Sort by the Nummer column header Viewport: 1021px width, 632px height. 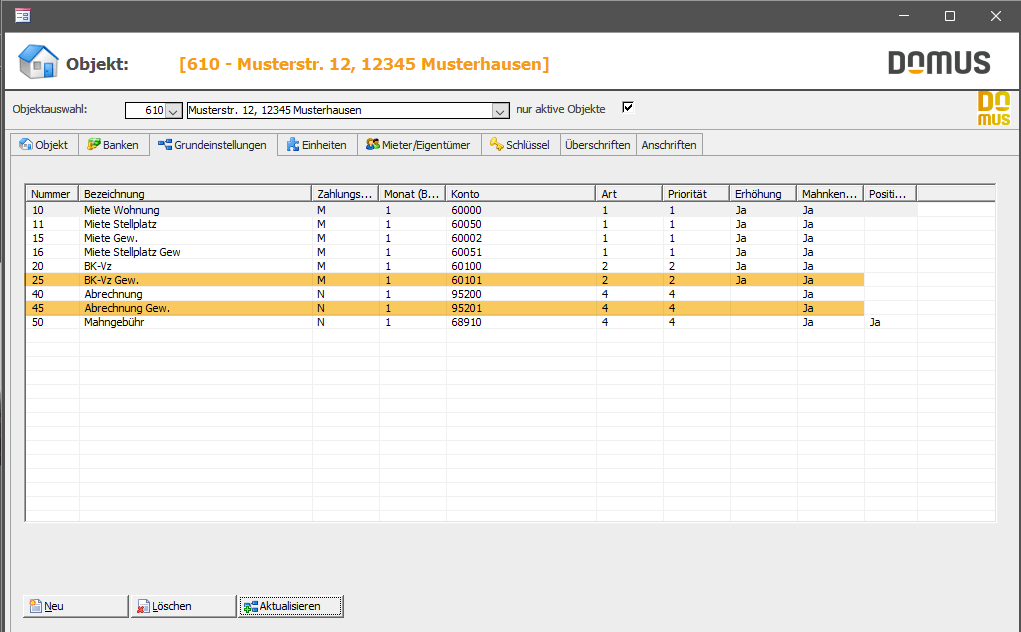point(52,194)
